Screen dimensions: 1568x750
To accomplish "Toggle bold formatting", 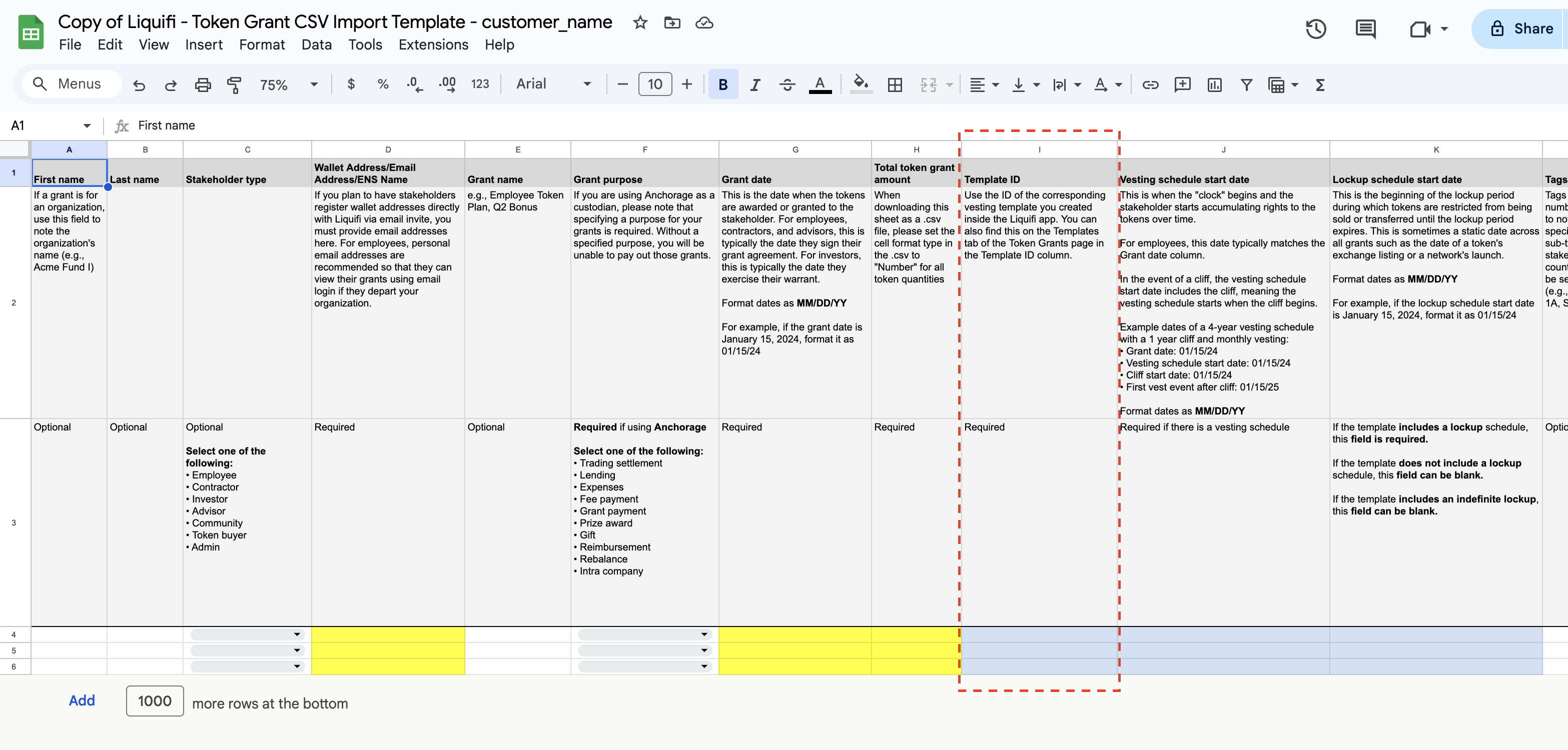I will click(723, 84).
